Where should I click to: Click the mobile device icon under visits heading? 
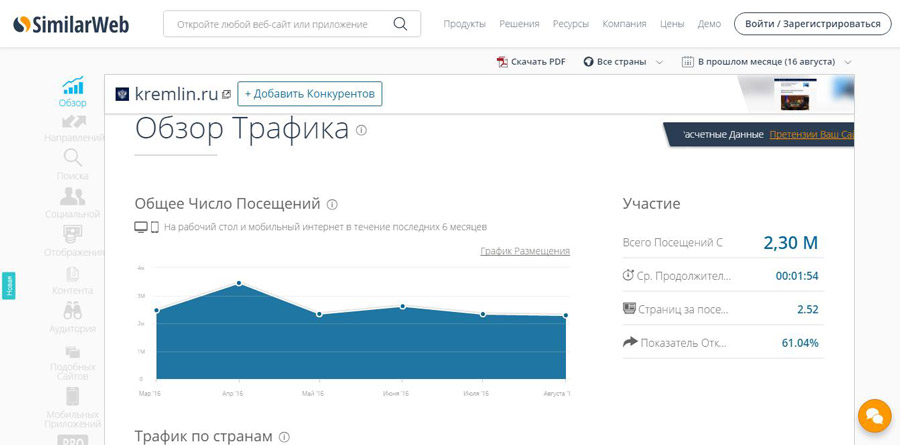pos(154,227)
